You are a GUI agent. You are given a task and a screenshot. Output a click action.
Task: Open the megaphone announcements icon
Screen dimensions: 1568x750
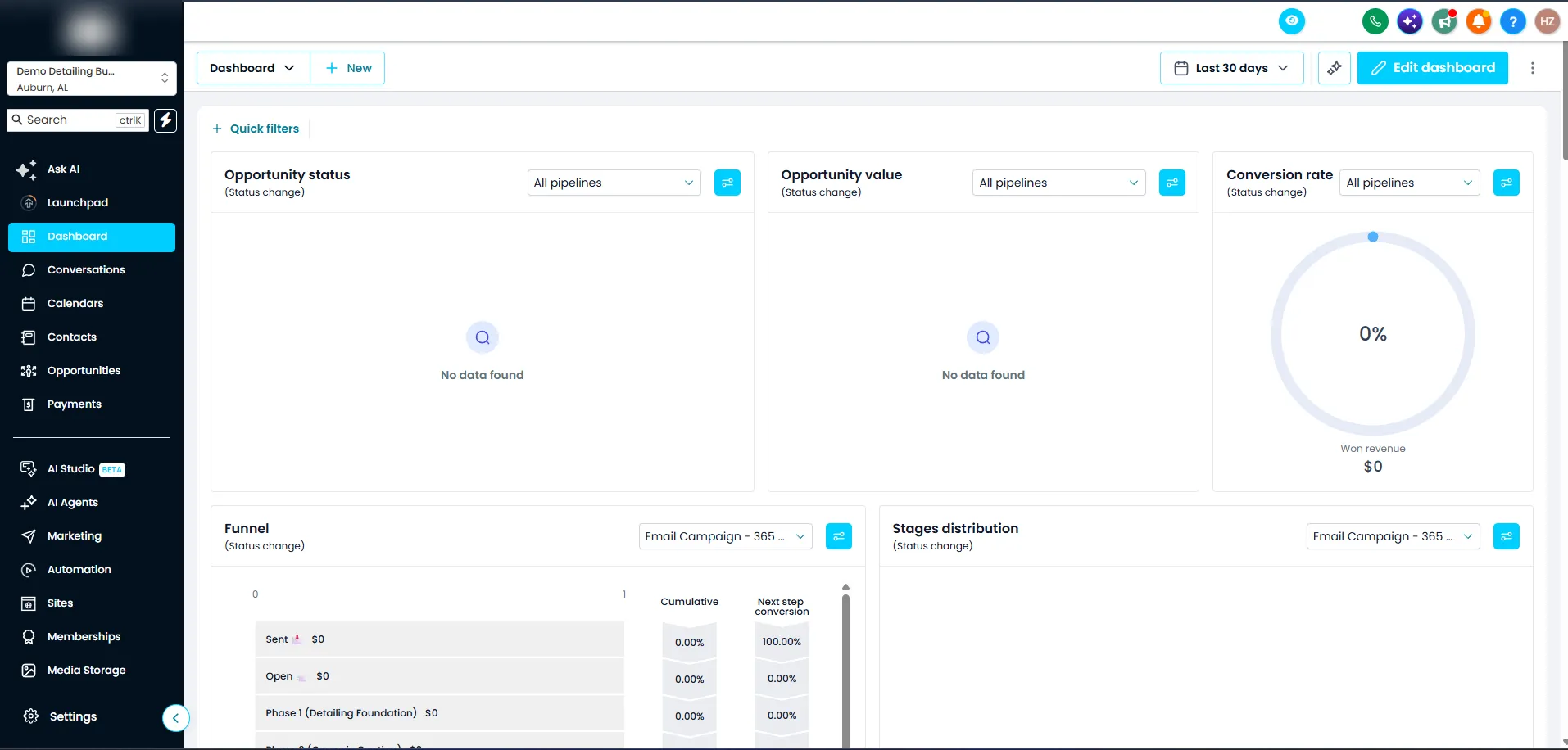pyautogui.click(x=1444, y=21)
